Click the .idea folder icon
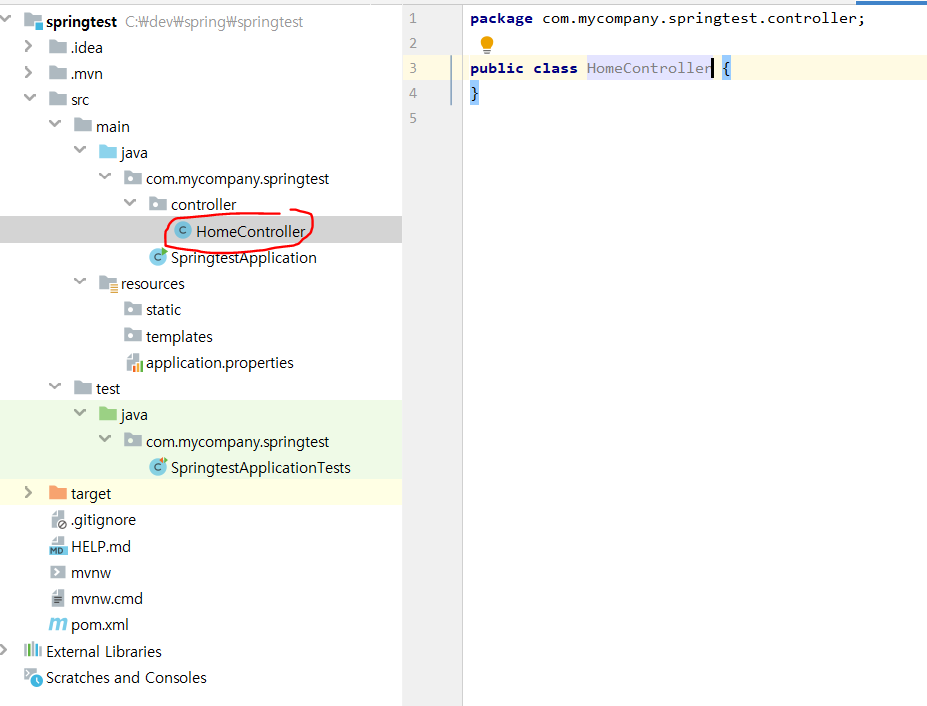Screen dimensions: 927x706 57,47
